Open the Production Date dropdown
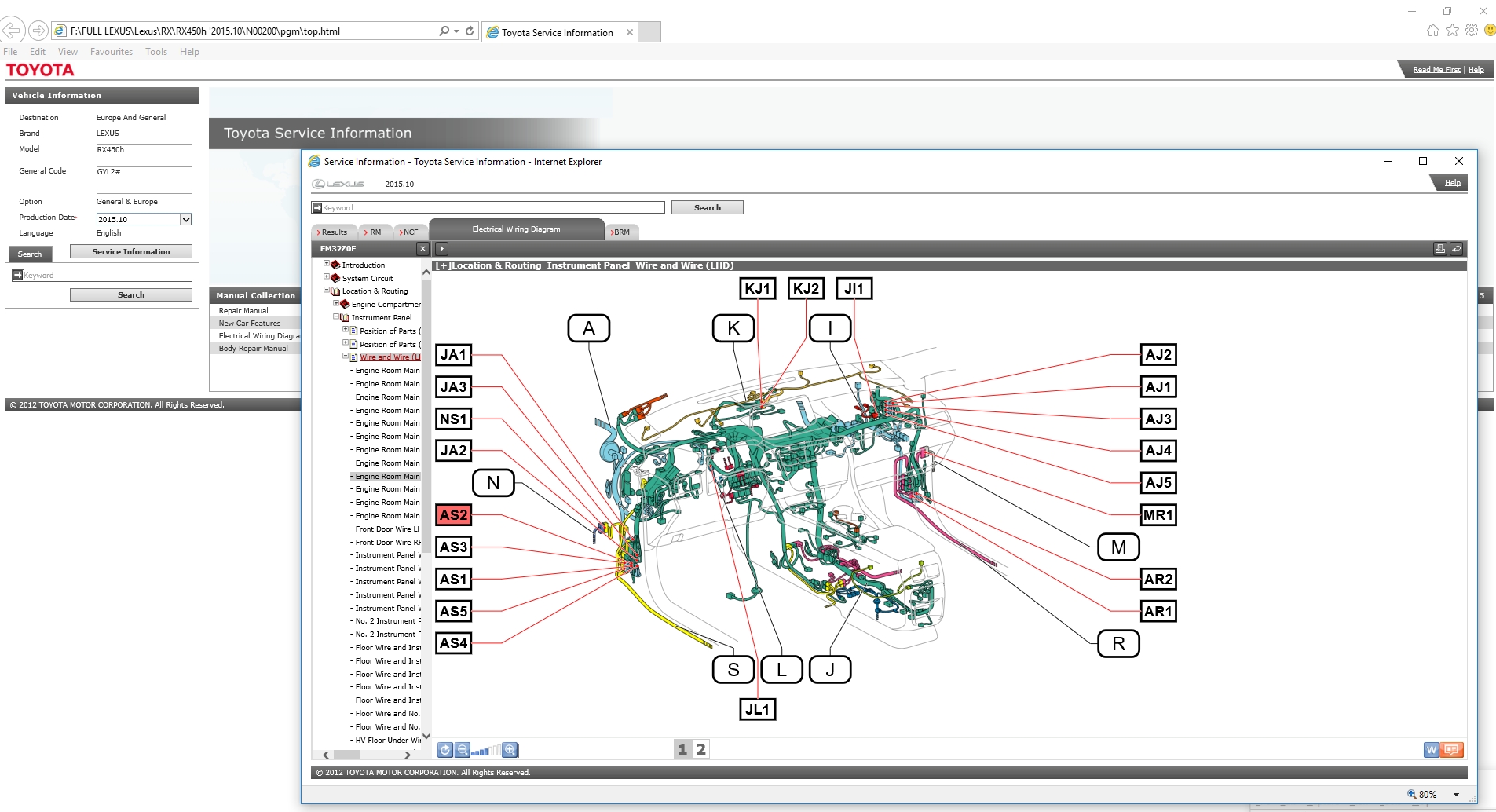The width and height of the screenshot is (1496, 812). pyautogui.click(x=186, y=220)
